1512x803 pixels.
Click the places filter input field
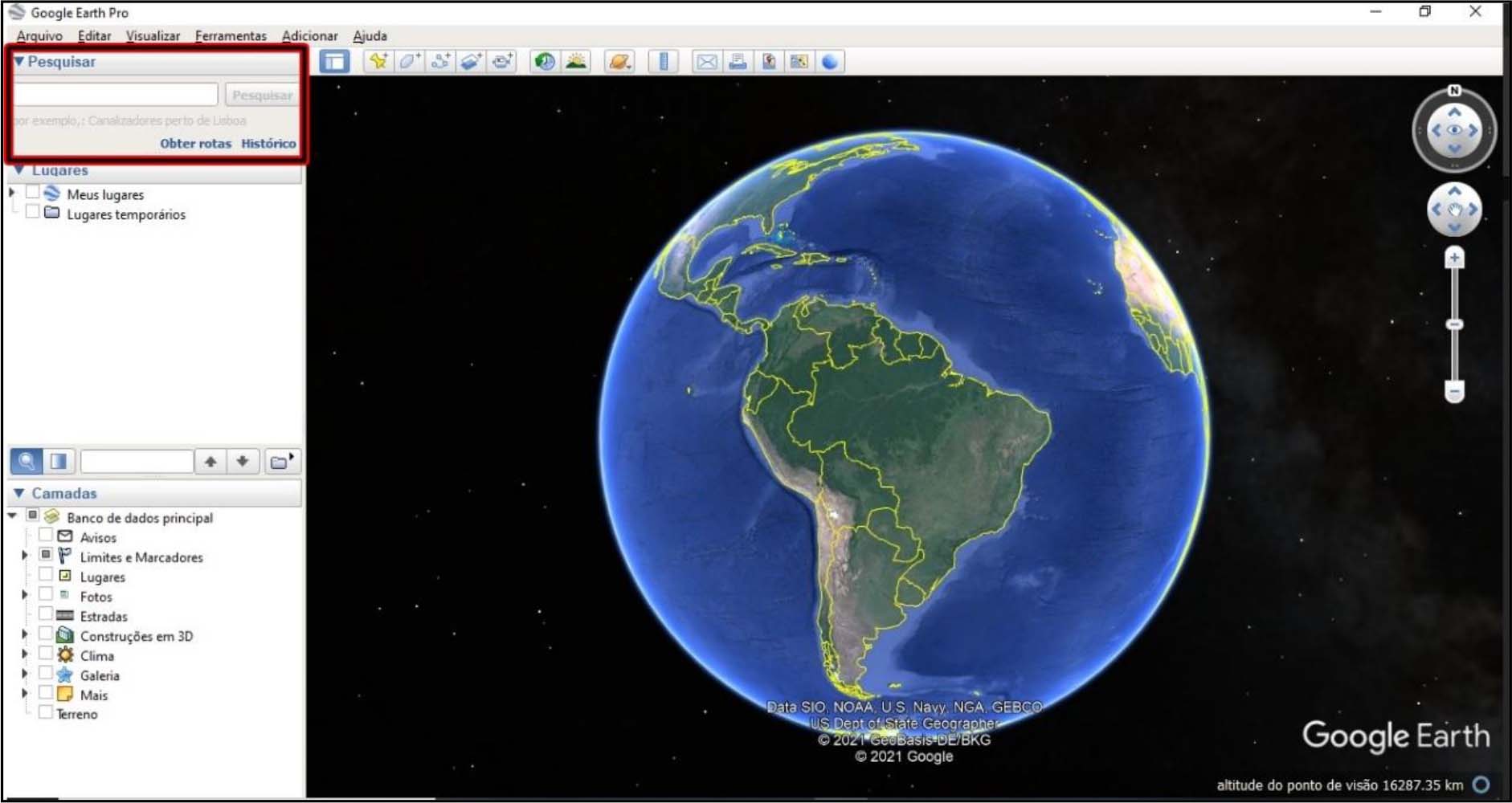pos(137,461)
